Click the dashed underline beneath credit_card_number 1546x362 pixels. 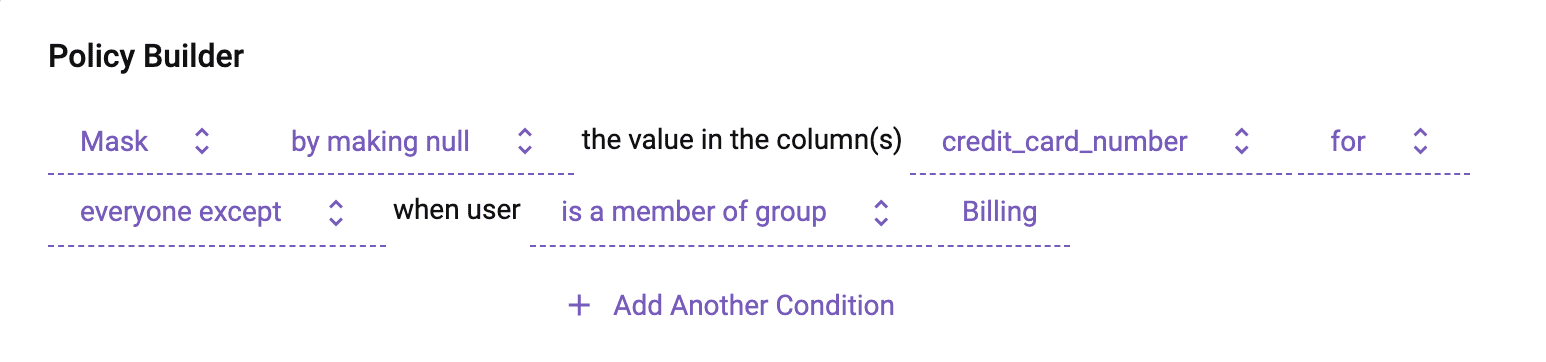coord(1103,174)
